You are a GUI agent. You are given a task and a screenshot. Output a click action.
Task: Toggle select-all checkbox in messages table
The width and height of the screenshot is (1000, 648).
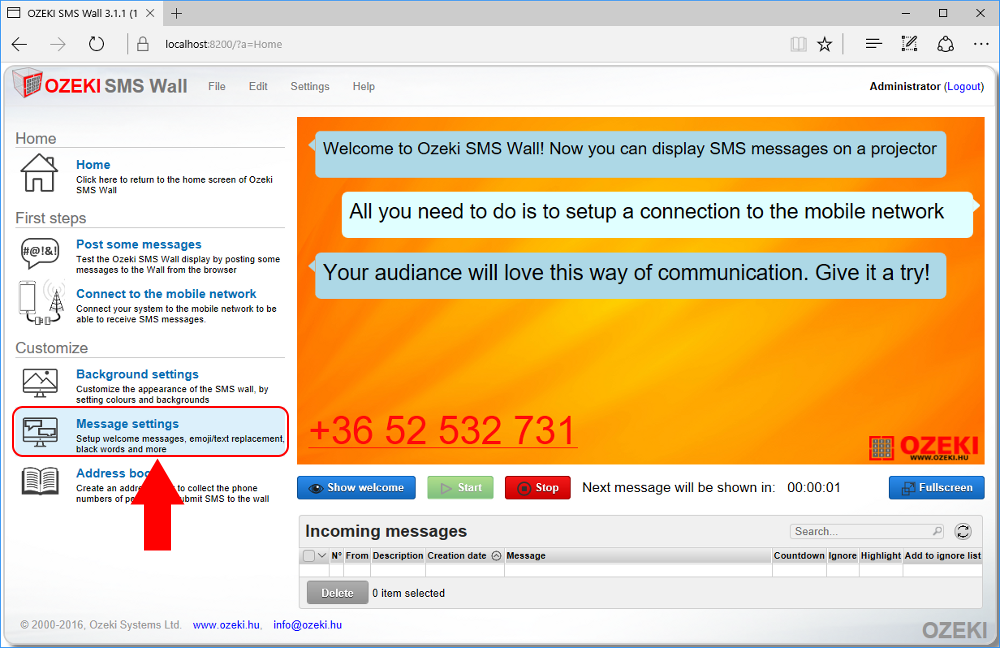(x=309, y=556)
